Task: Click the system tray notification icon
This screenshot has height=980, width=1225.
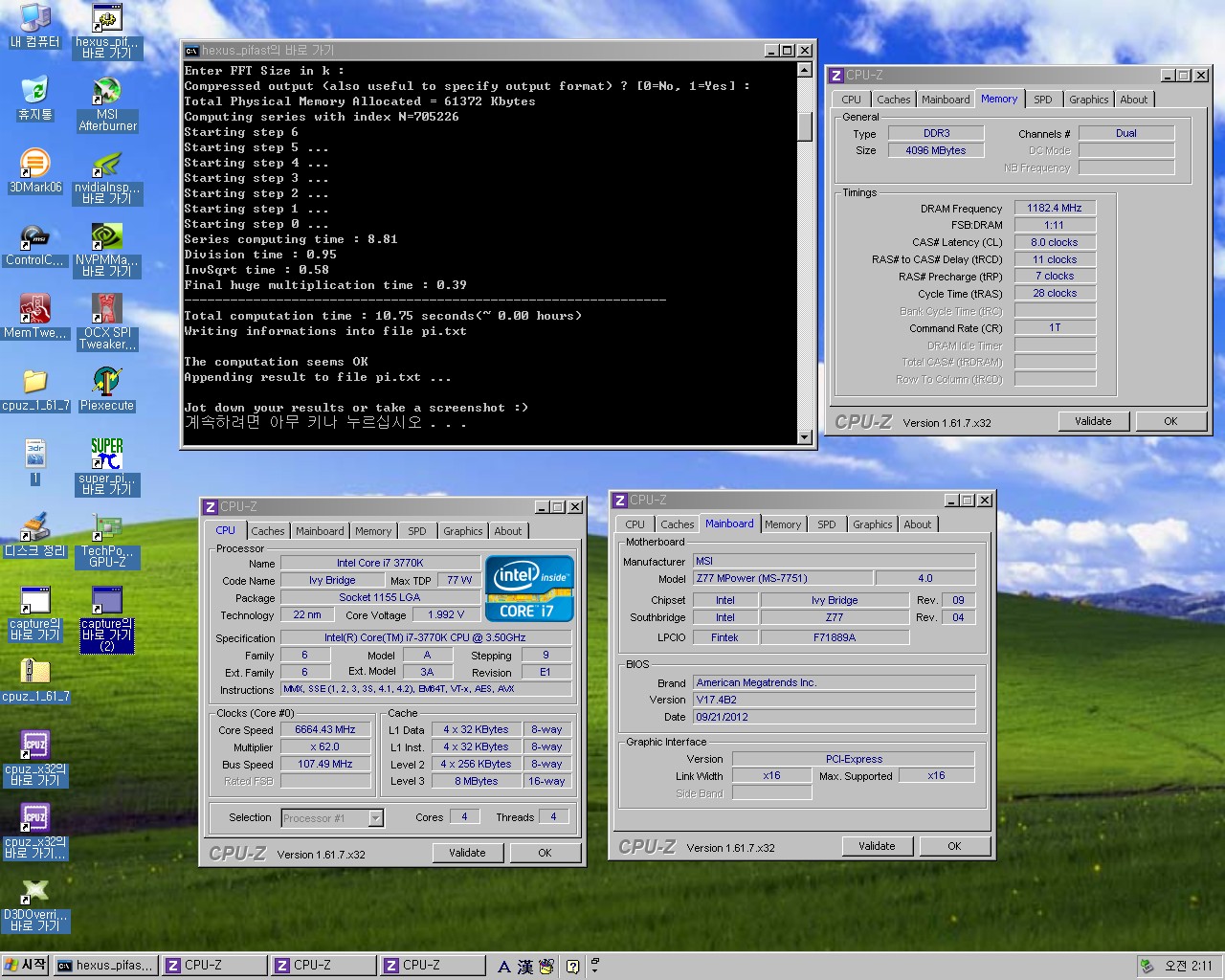Action: pos(1147,967)
